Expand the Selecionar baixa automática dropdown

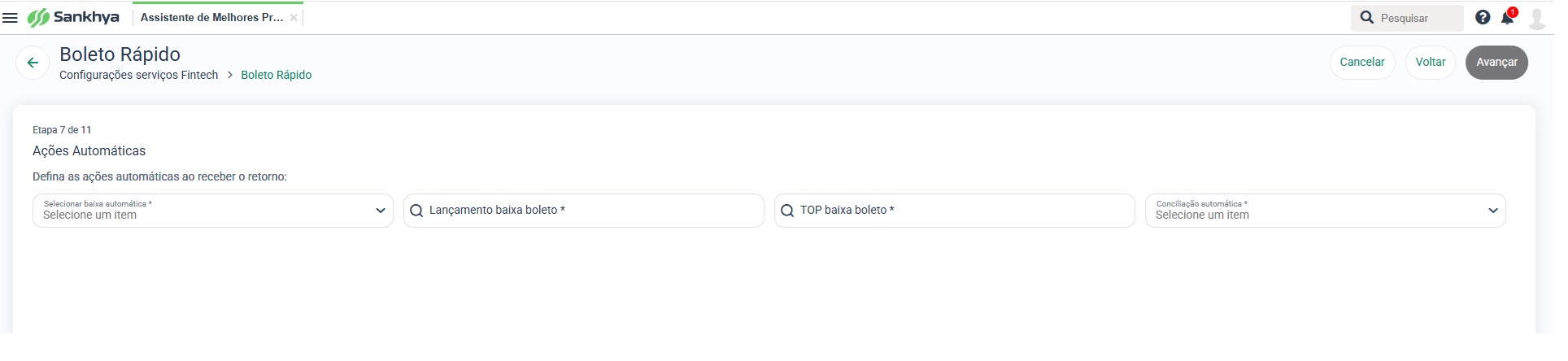(213, 211)
